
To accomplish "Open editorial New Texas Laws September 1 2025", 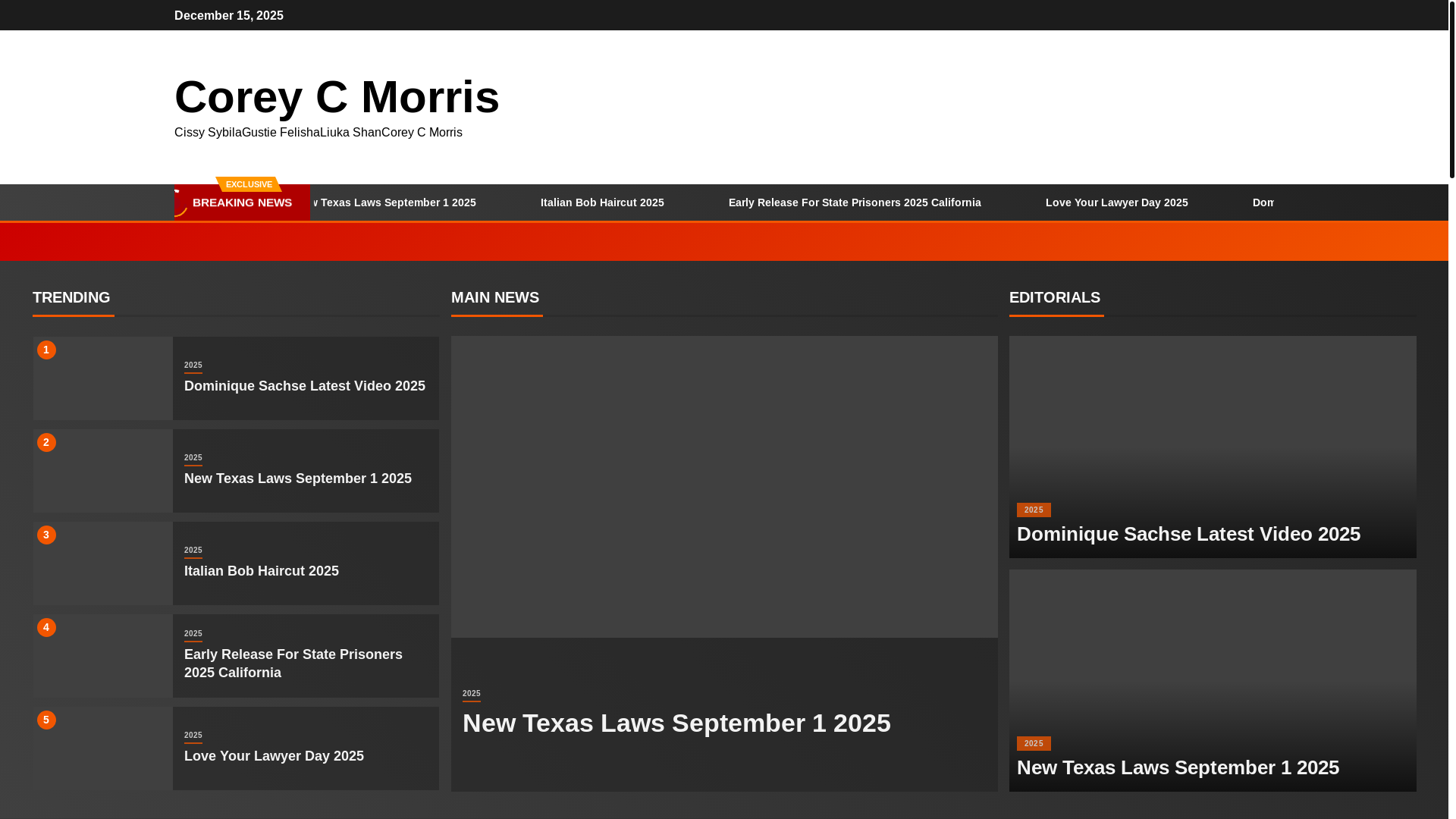I will click(x=1178, y=767).
